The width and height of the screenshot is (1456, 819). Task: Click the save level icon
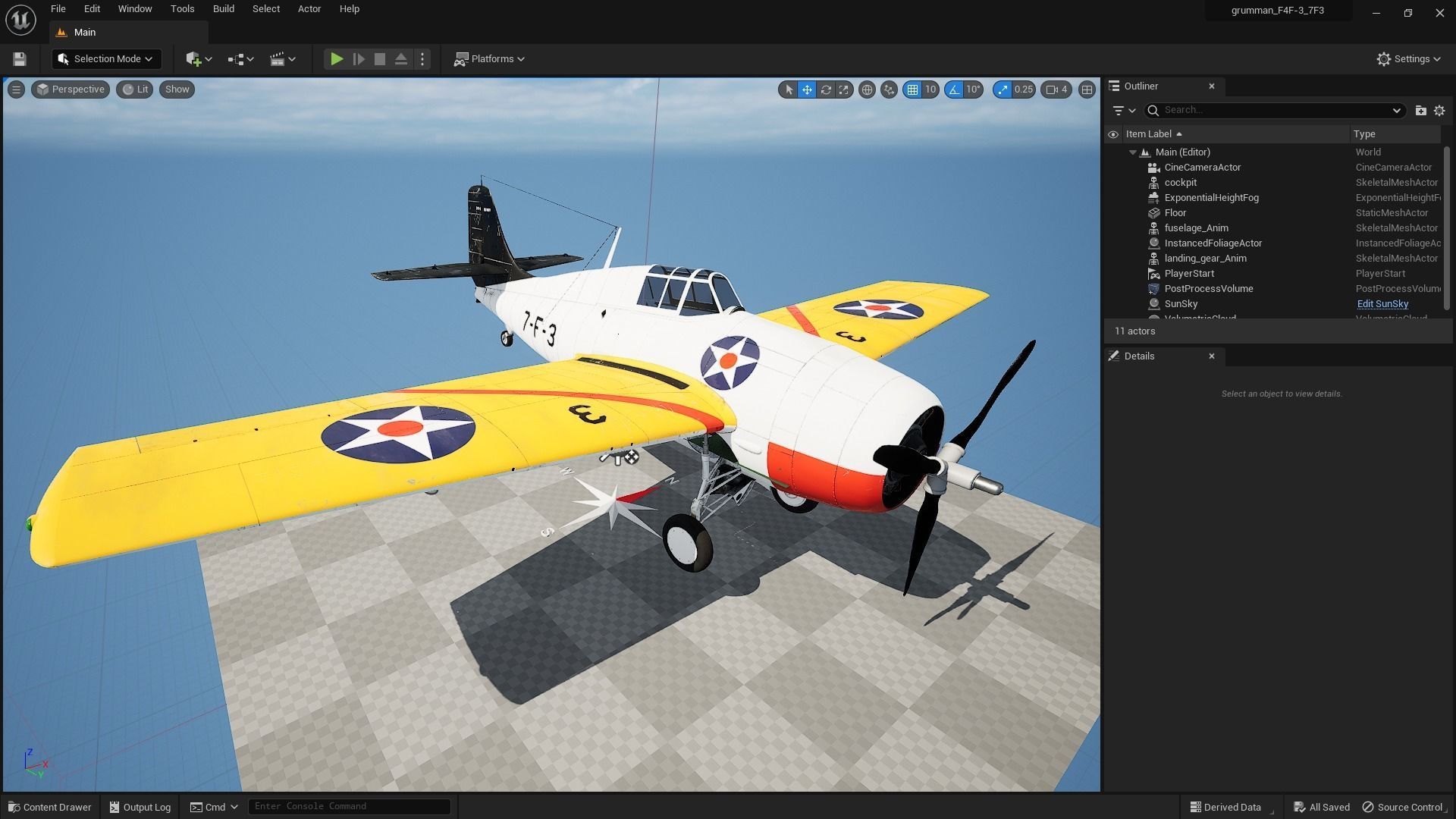tap(20, 59)
